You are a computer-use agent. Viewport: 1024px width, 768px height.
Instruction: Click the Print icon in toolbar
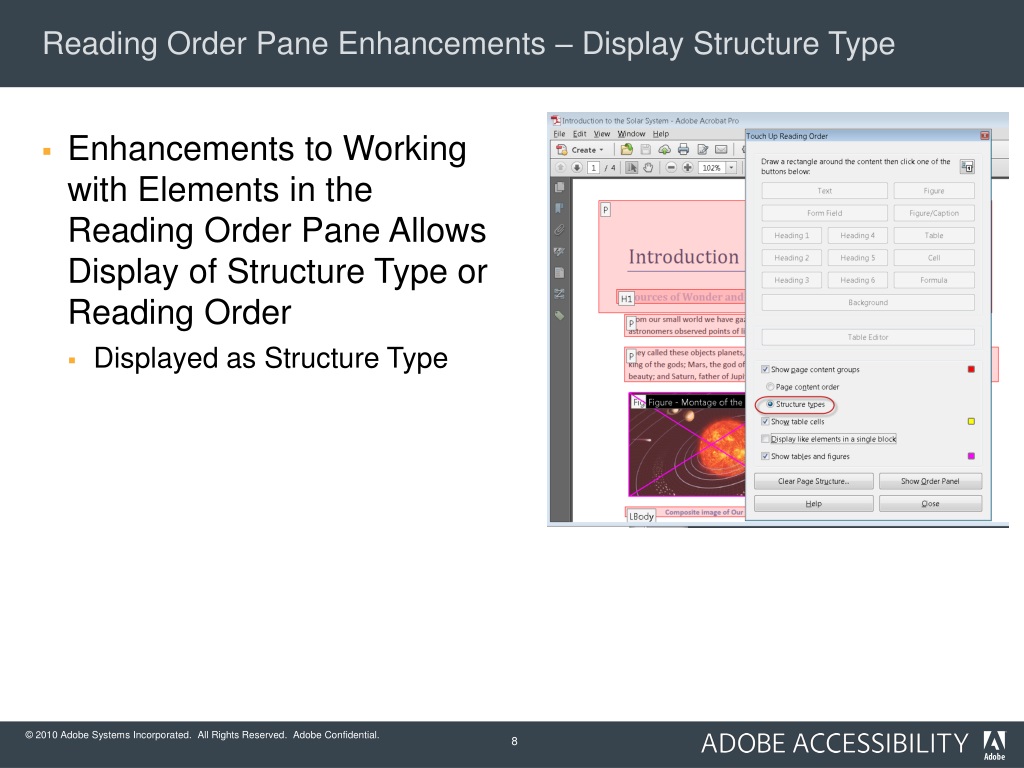683,150
